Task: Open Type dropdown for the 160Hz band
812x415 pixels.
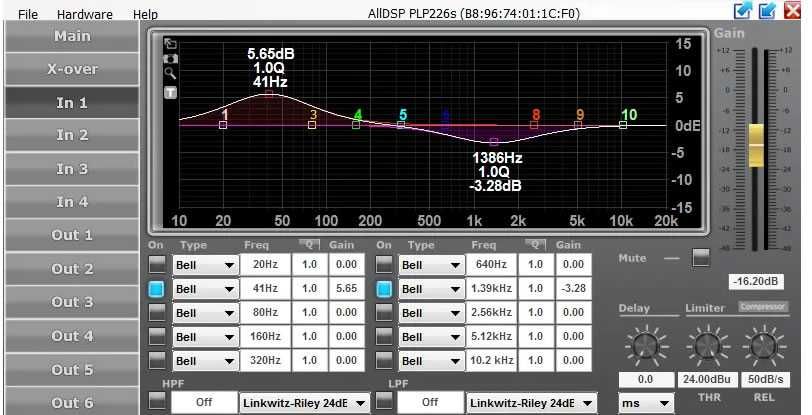Action: [x=205, y=336]
